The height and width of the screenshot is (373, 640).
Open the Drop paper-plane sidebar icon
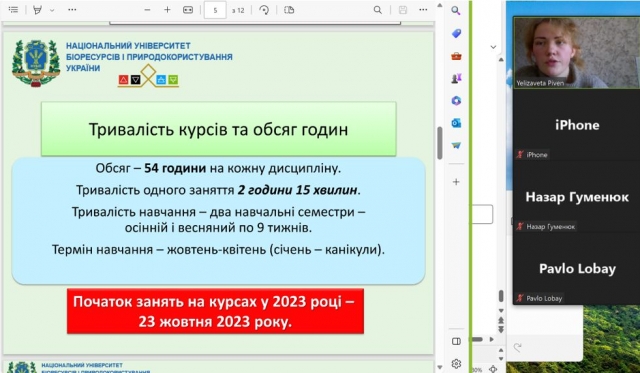tap(456, 145)
